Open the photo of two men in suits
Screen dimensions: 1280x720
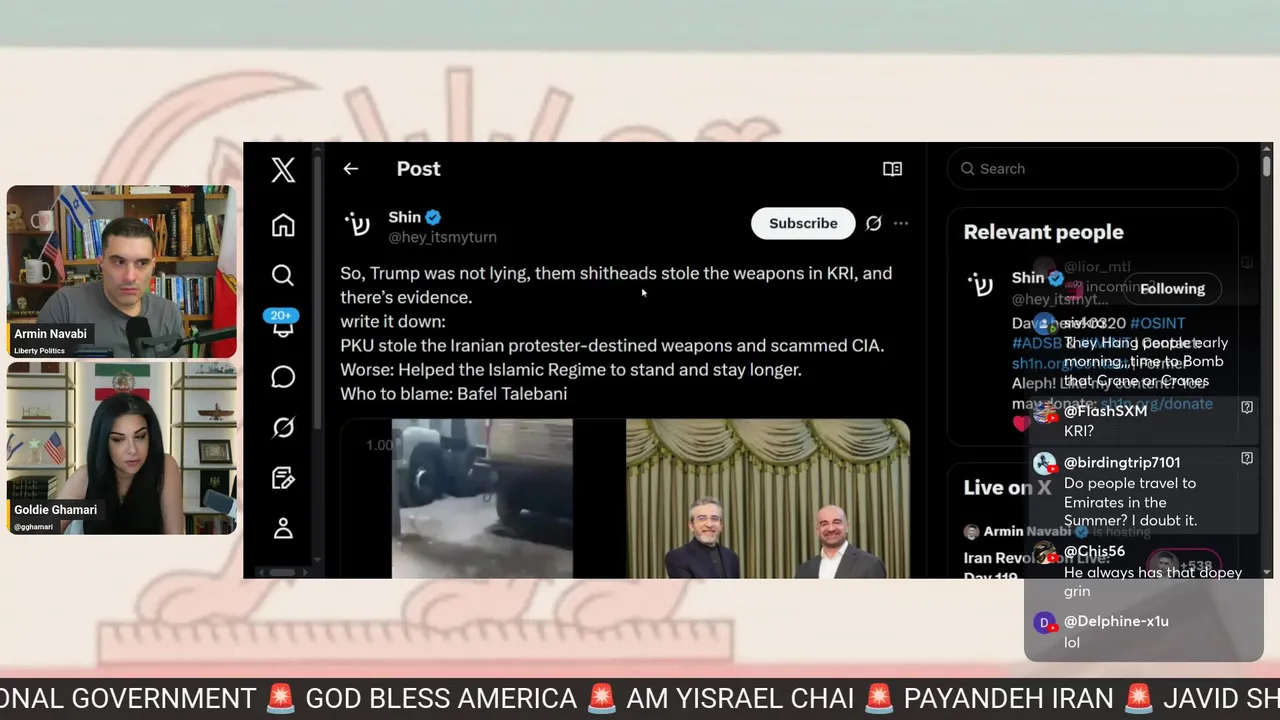(x=768, y=498)
